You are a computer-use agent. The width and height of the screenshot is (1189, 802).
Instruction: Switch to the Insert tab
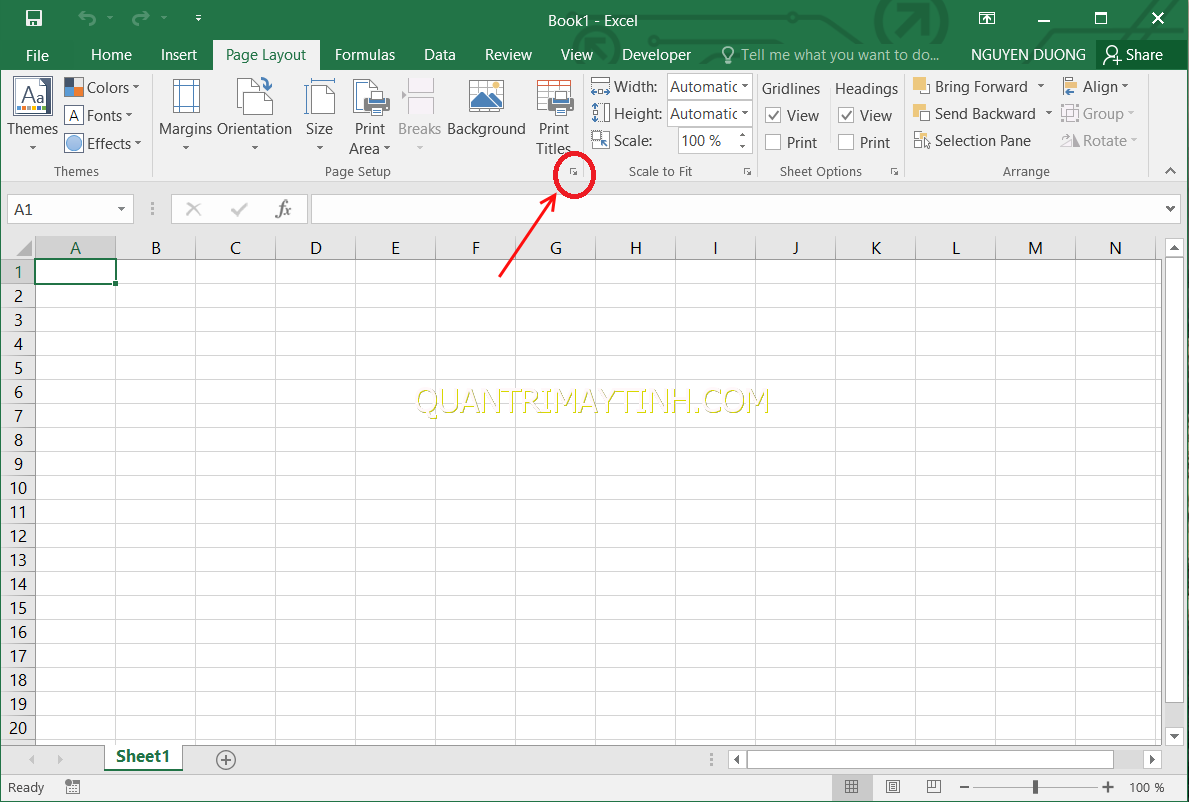pyautogui.click(x=179, y=55)
